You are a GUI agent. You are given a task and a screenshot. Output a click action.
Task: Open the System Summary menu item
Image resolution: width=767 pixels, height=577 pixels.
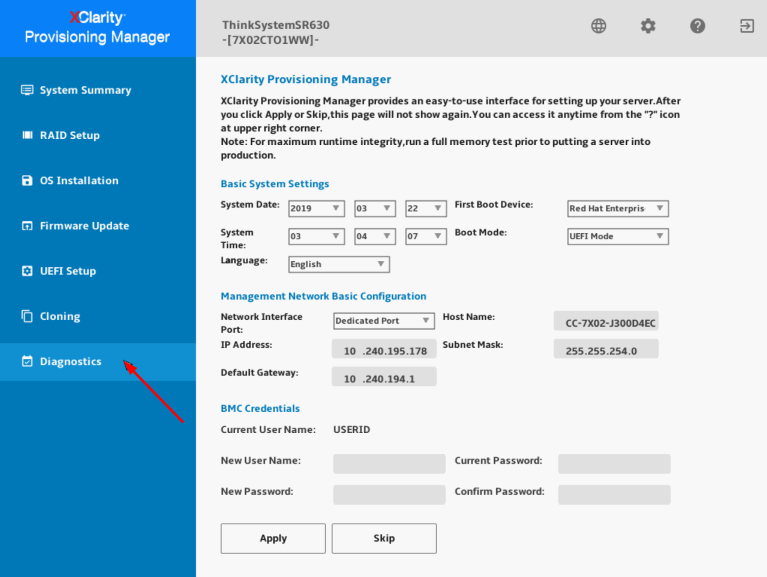pyautogui.click(x=98, y=90)
